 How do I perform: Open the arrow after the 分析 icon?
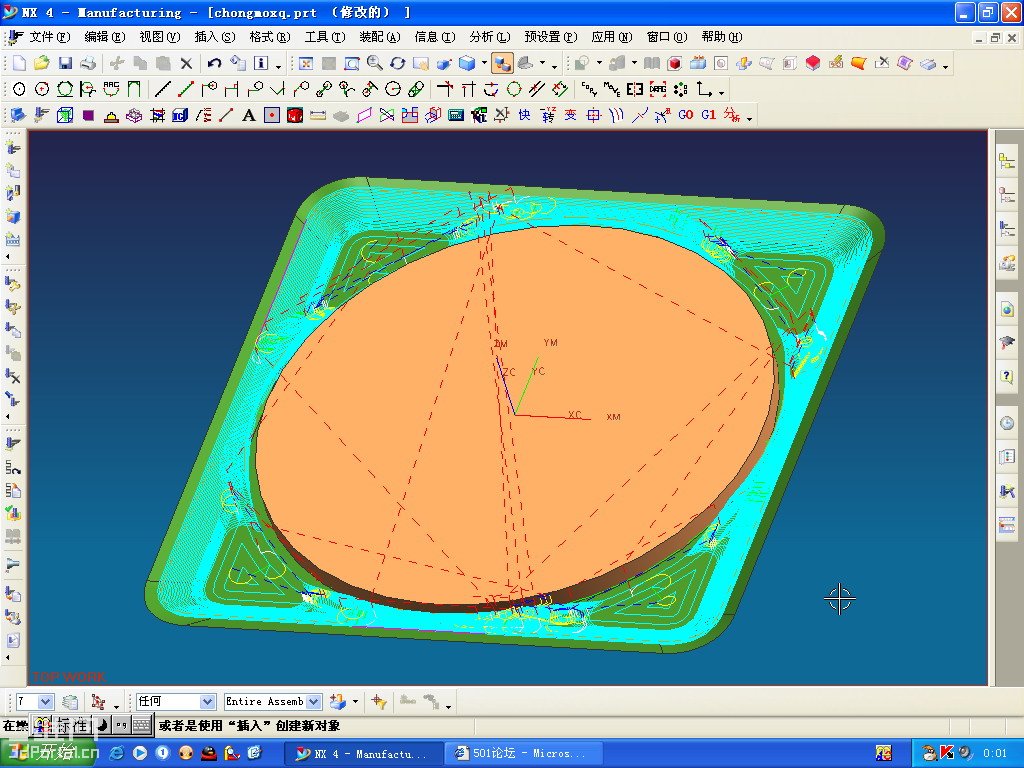click(x=749, y=118)
